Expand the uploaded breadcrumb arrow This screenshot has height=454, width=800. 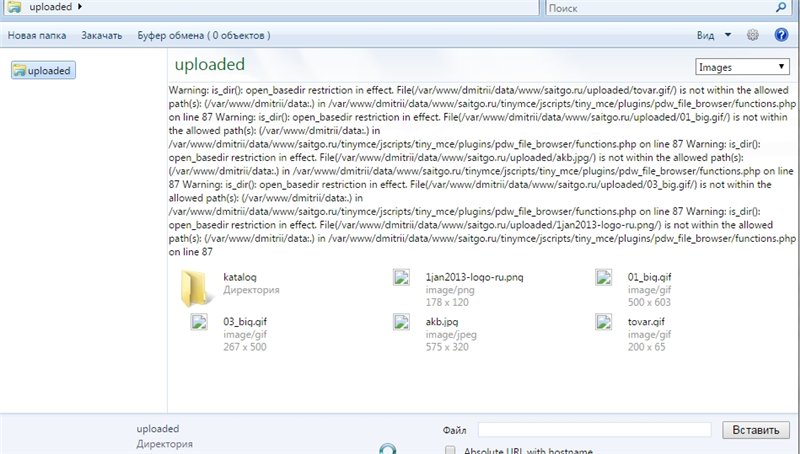pyautogui.click(x=80, y=7)
